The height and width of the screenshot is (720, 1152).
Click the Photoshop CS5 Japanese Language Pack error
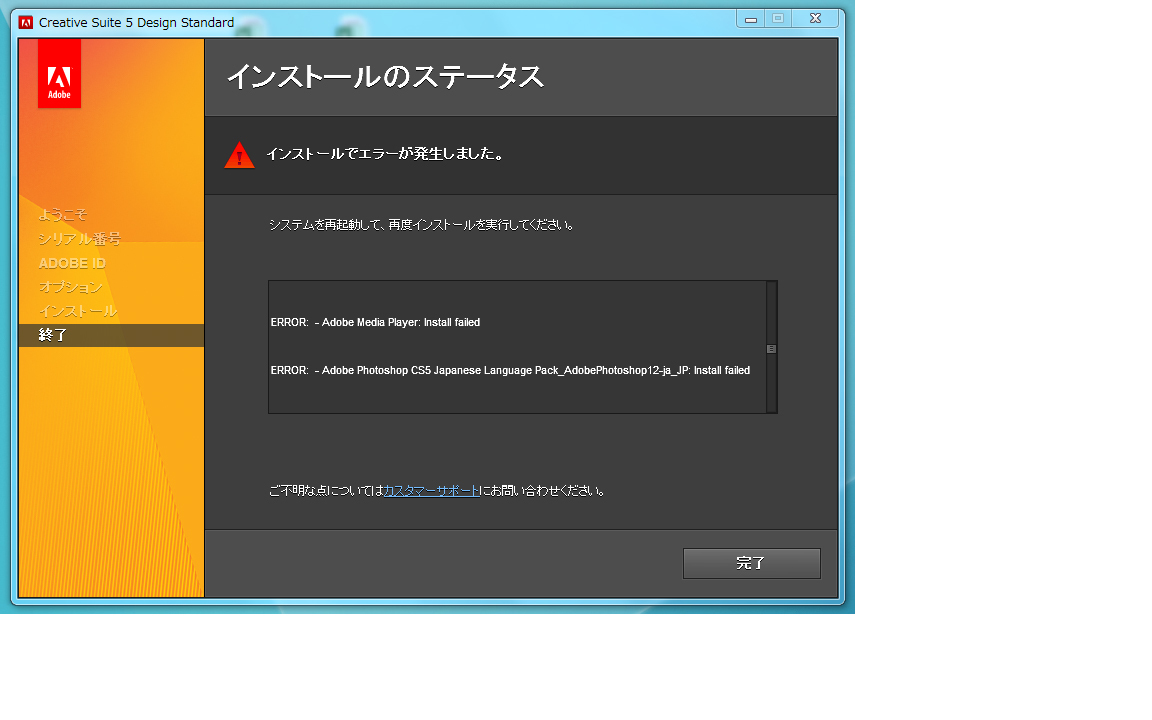(x=510, y=371)
